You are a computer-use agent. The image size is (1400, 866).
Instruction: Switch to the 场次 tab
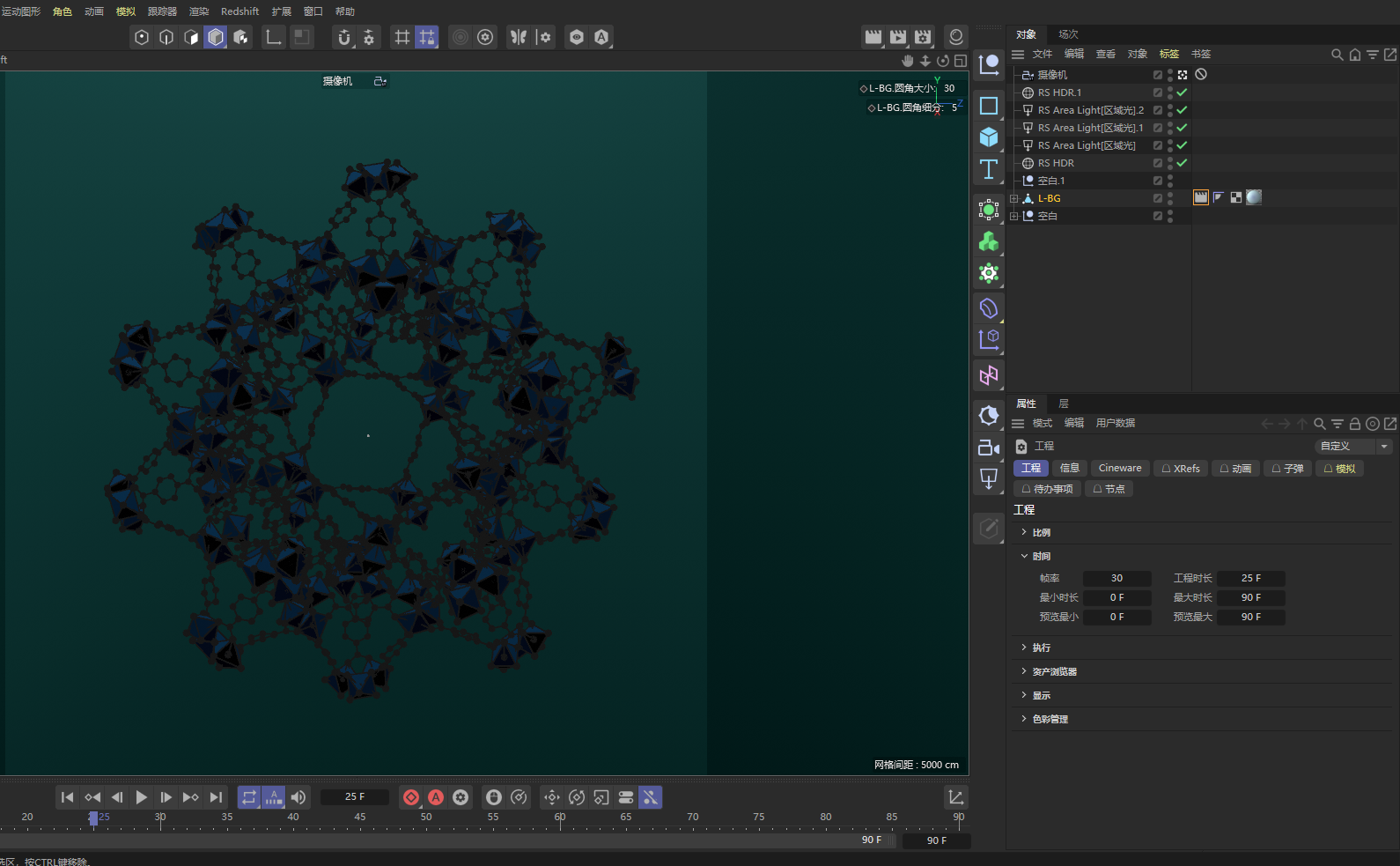[1068, 34]
